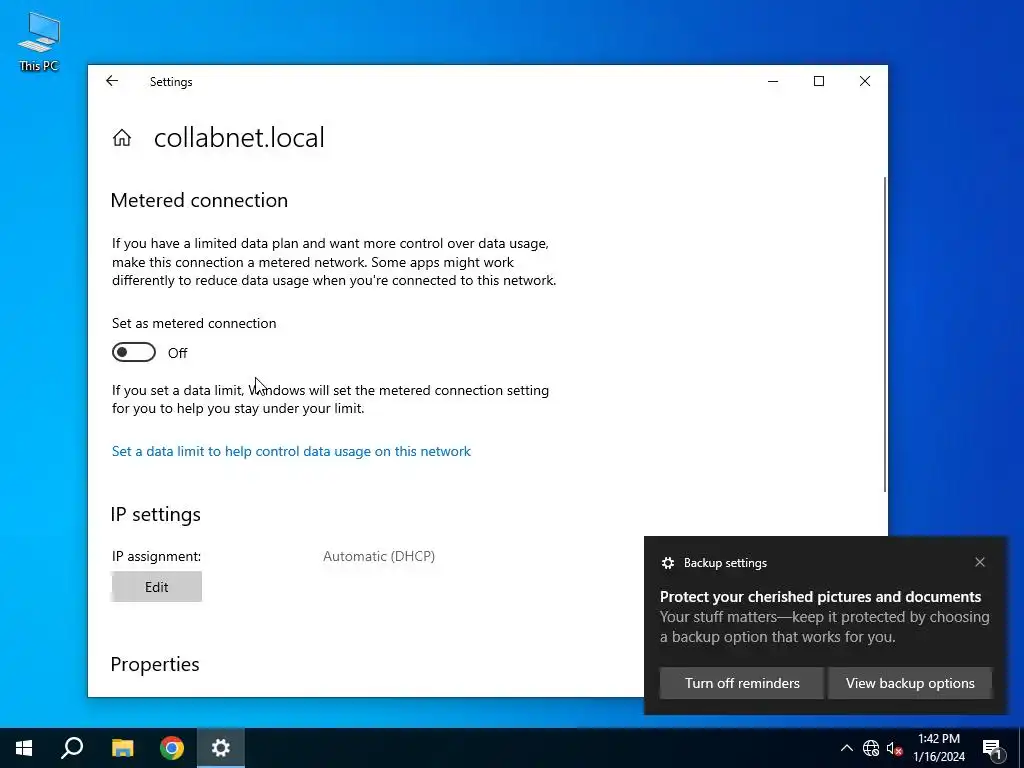1024x768 pixels.
Task: Launch Google Chrome from taskbar
Action: 172,748
